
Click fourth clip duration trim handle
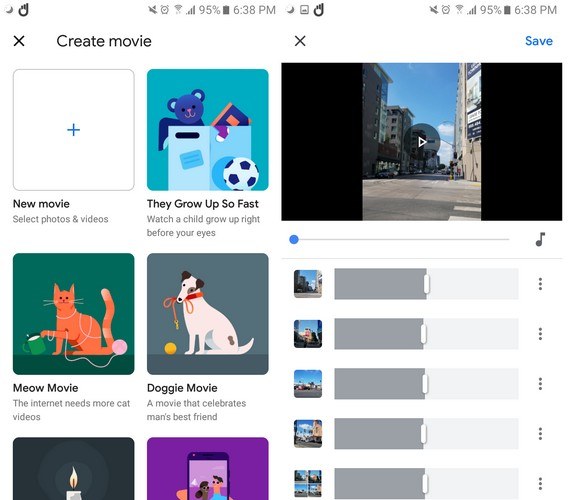coord(423,434)
